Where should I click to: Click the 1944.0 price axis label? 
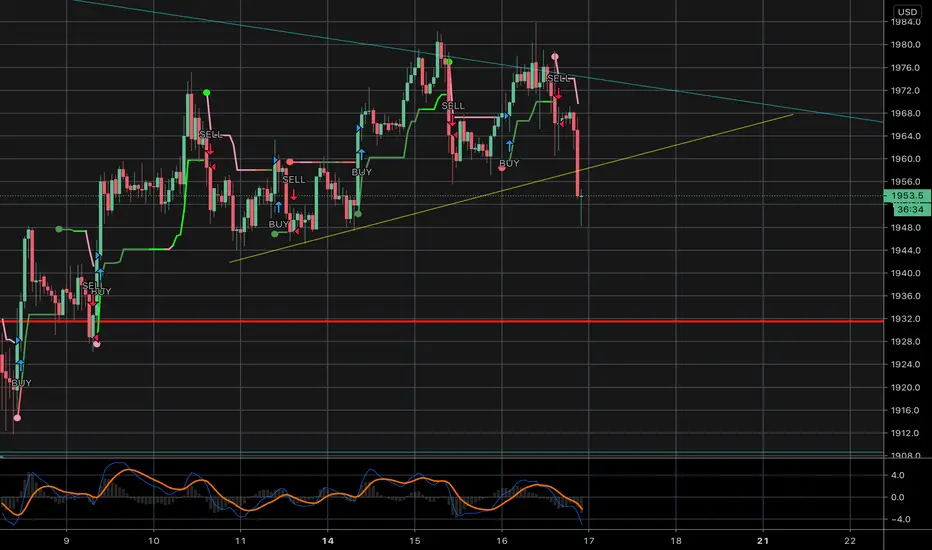[905, 250]
